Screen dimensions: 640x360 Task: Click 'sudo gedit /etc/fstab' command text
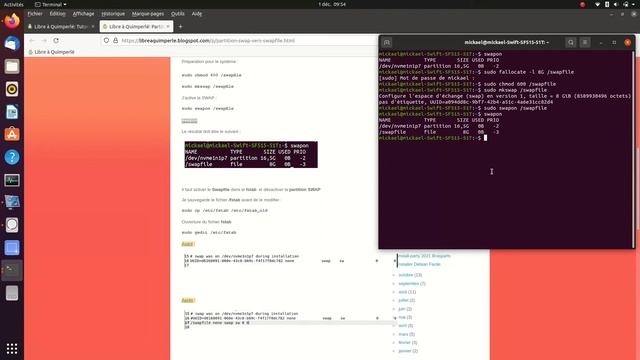(x=209, y=232)
